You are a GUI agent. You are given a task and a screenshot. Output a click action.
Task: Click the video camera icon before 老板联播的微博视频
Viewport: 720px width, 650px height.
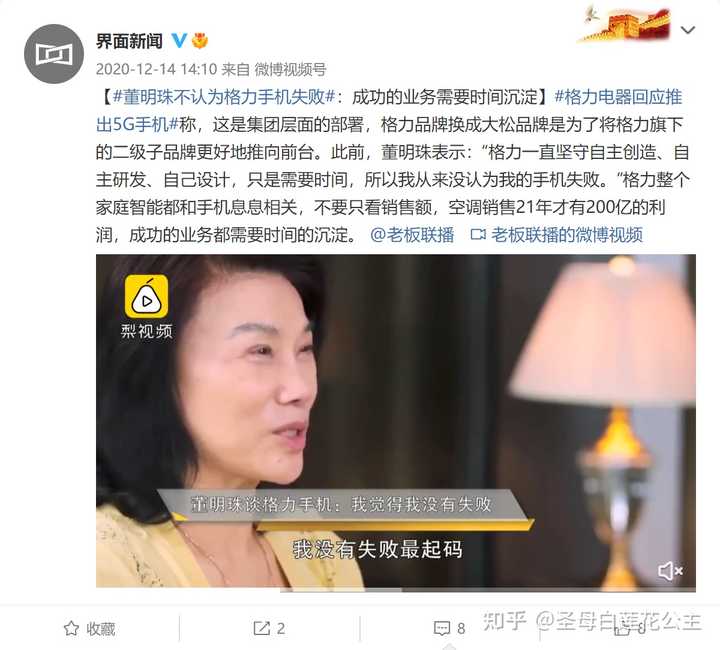478,235
